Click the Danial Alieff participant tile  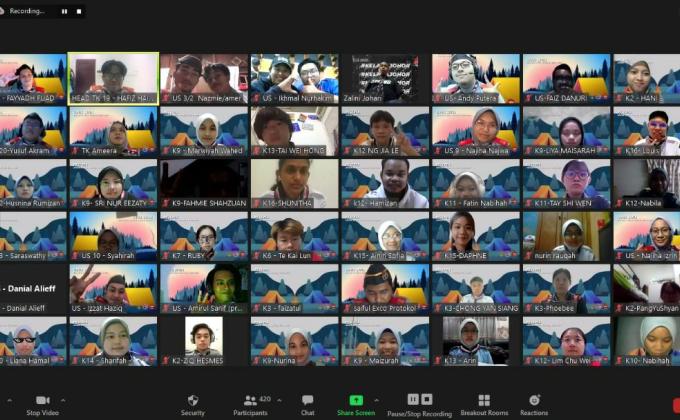coord(32,289)
